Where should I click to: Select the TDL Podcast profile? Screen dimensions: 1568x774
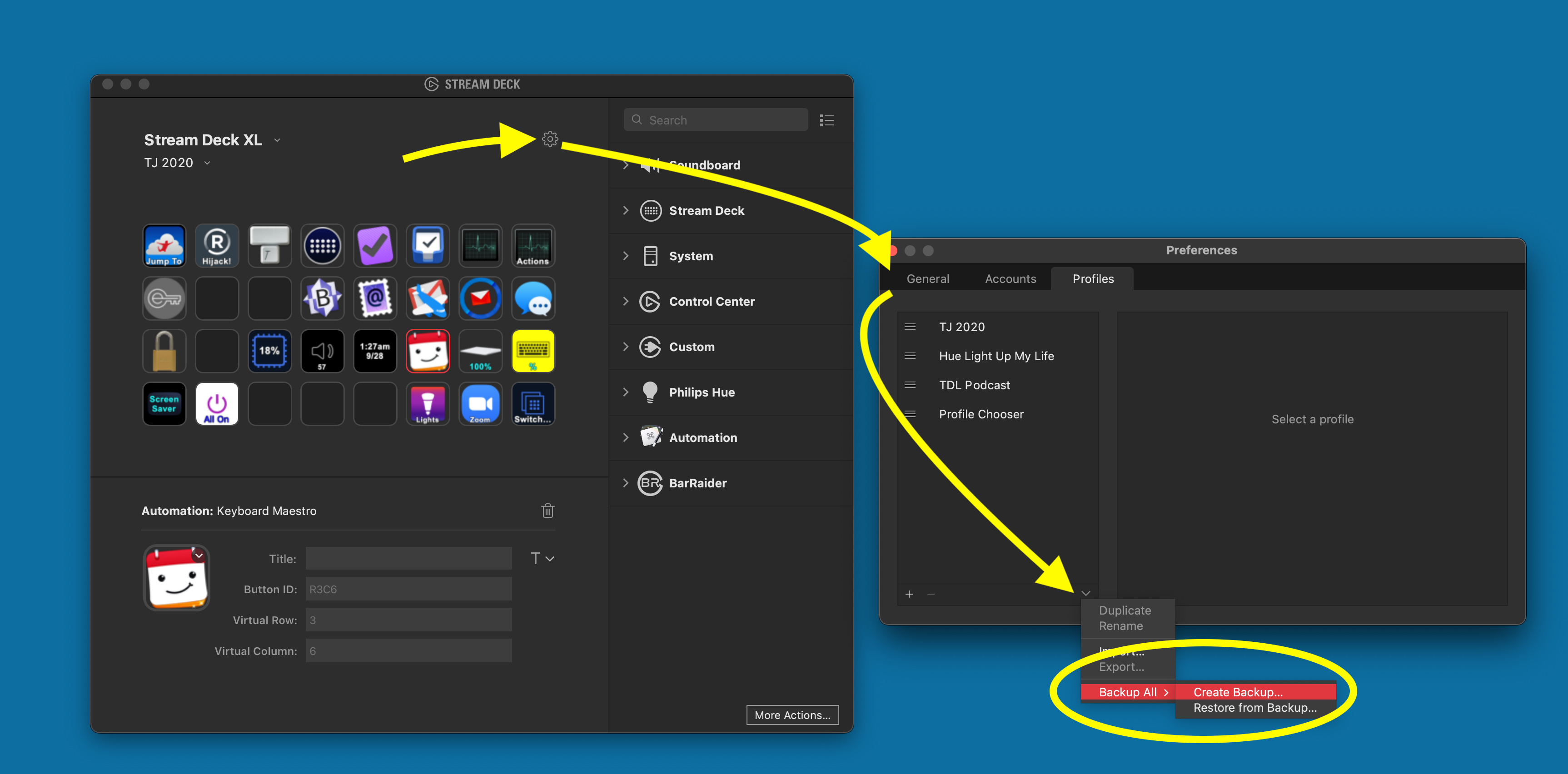998,386
